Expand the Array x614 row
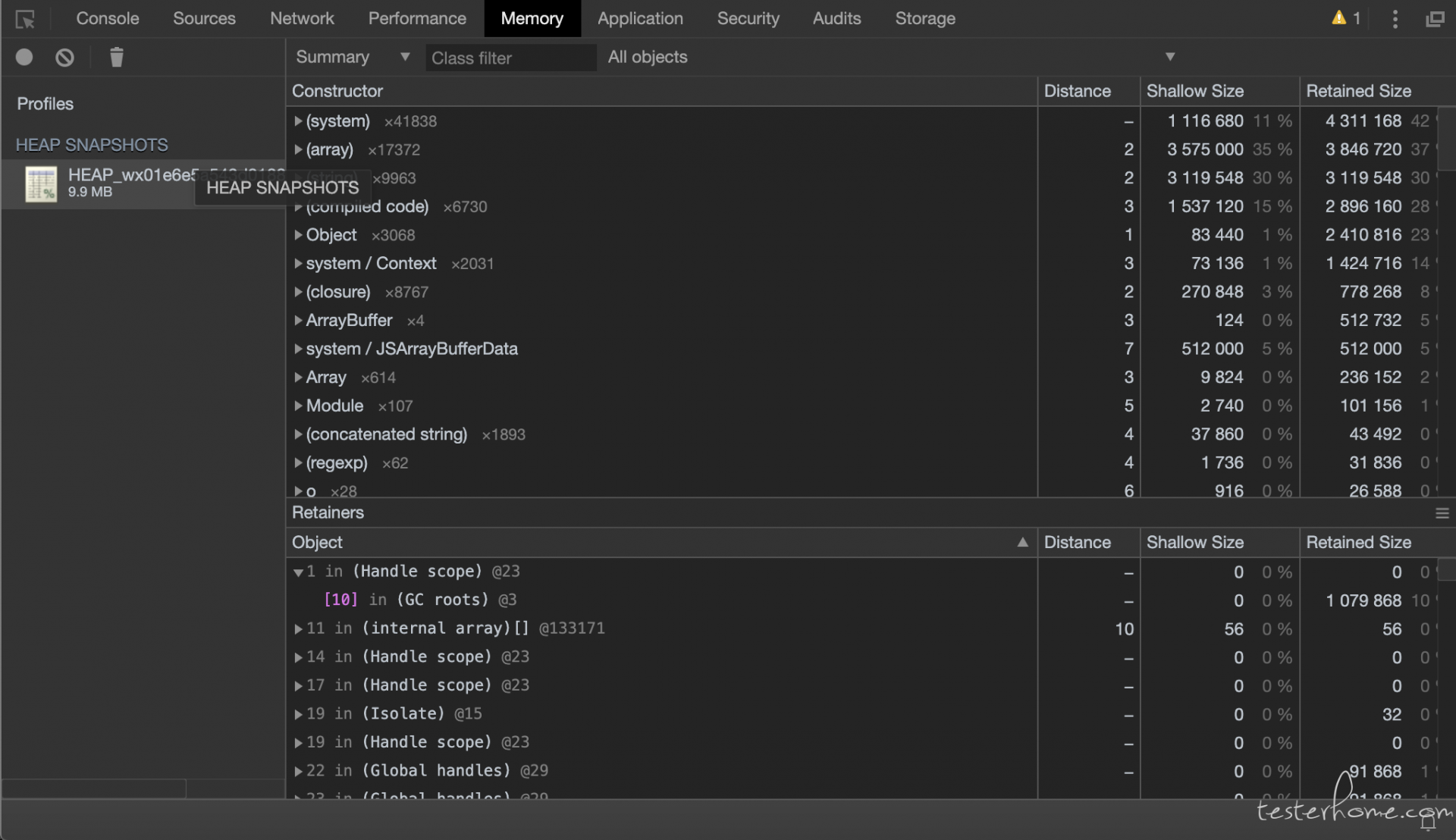This screenshot has height=840, width=1456. (298, 377)
